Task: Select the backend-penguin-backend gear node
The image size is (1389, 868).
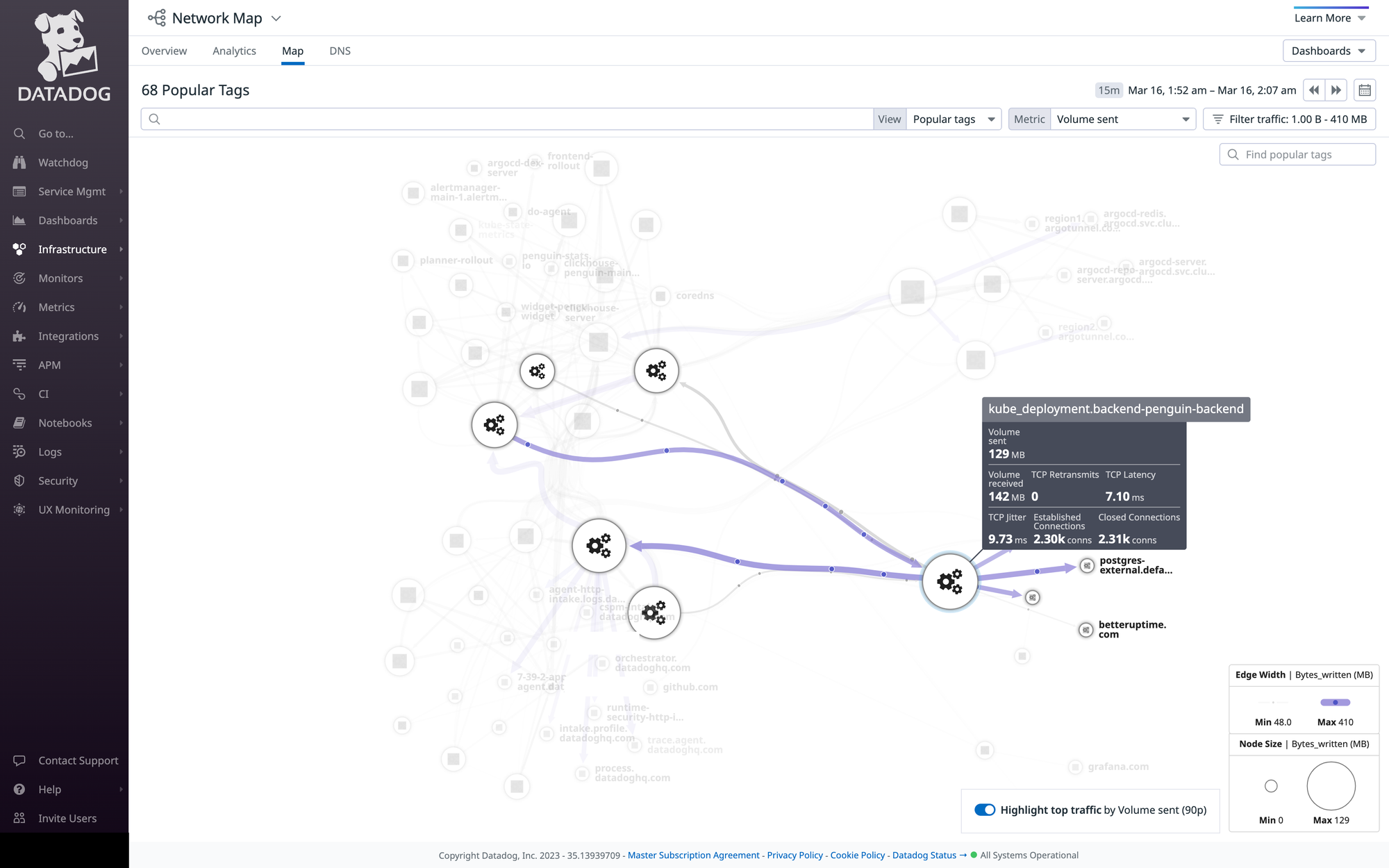Action: (x=949, y=581)
